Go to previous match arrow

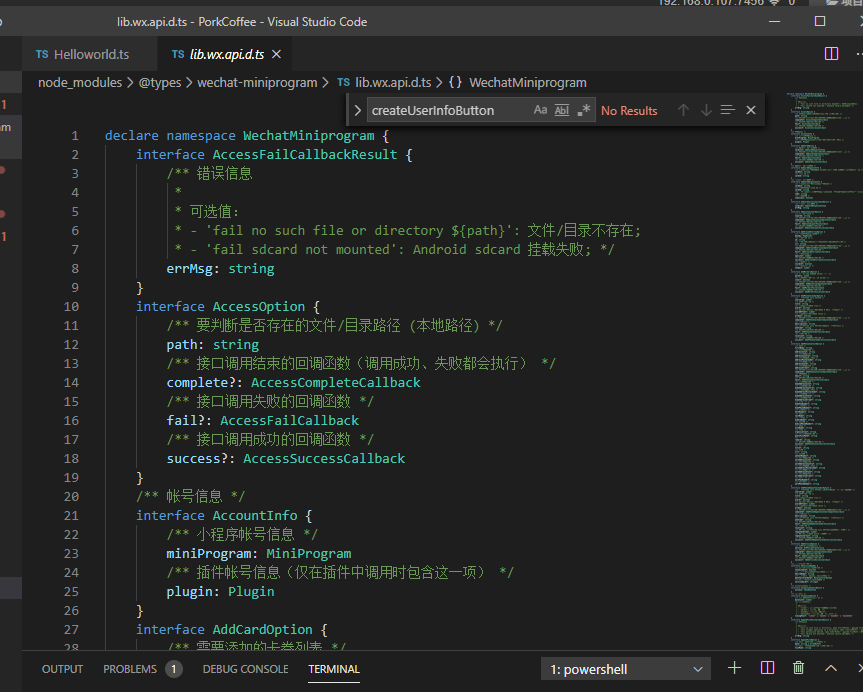click(683, 110)
